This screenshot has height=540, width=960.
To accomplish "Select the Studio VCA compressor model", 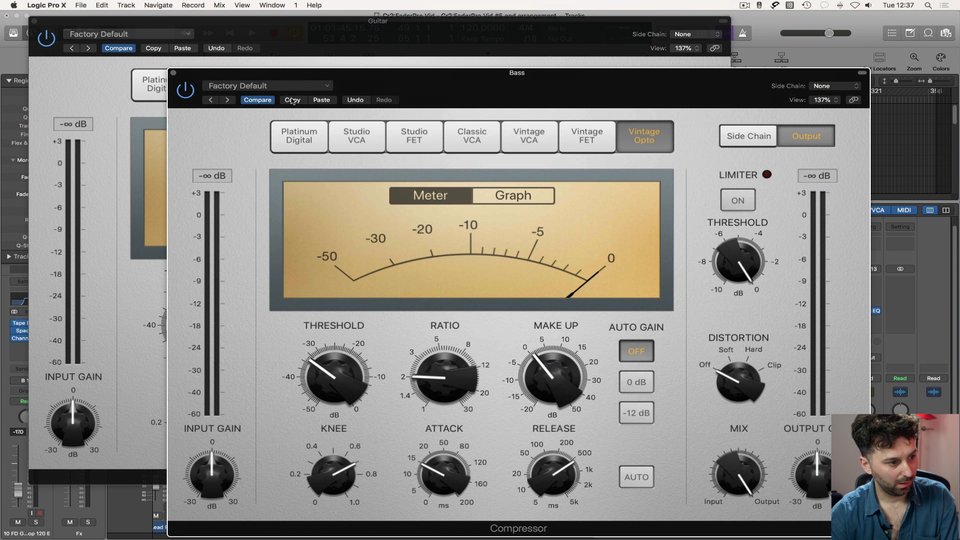I will tap(356, 136).
